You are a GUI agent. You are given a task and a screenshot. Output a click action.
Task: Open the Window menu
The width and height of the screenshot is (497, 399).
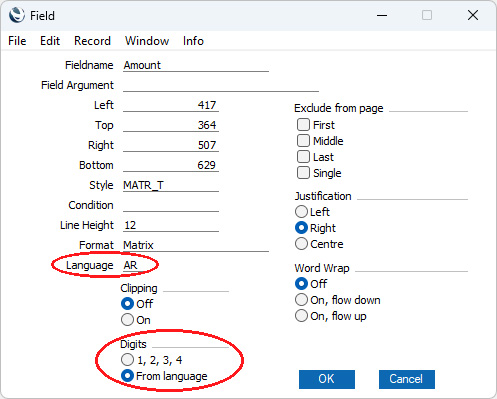147,41
